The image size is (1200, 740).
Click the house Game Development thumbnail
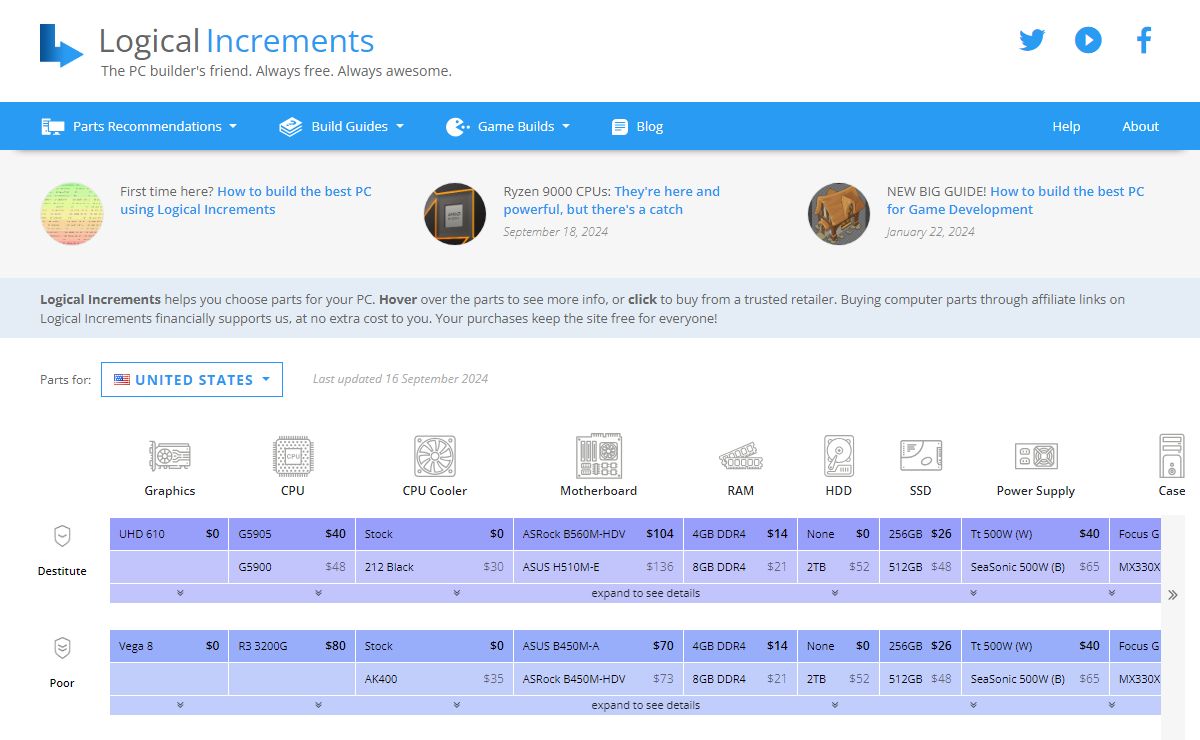[839, 213]
